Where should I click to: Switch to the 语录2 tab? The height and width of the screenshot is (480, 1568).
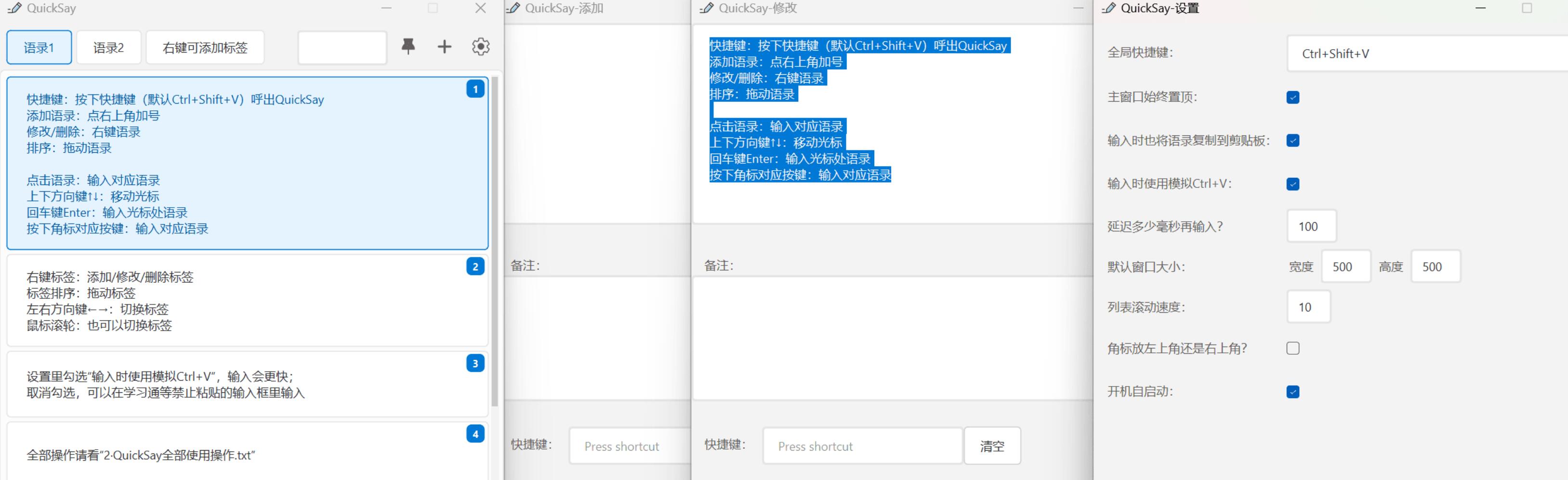[x=108, y=48]
